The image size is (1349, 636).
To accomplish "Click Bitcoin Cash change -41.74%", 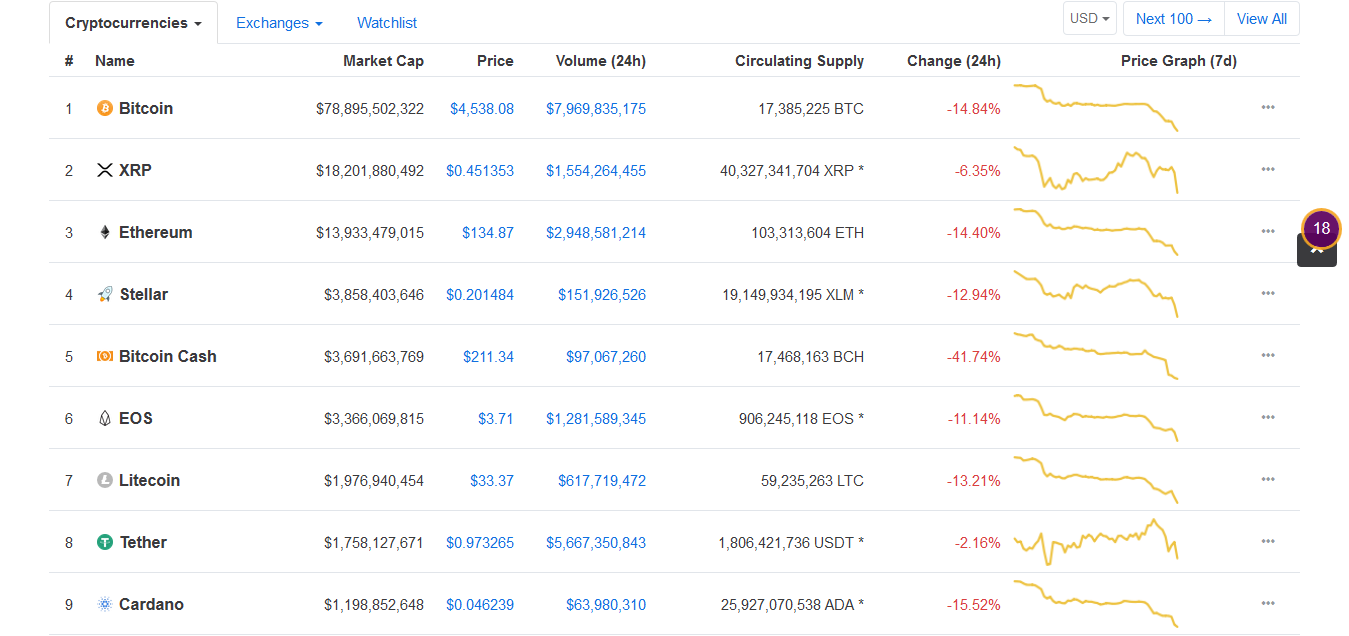I will coord(974,356).
